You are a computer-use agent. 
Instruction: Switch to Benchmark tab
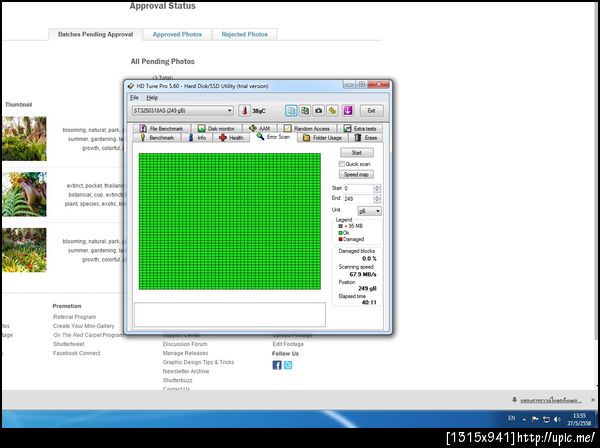coord(157,138)
